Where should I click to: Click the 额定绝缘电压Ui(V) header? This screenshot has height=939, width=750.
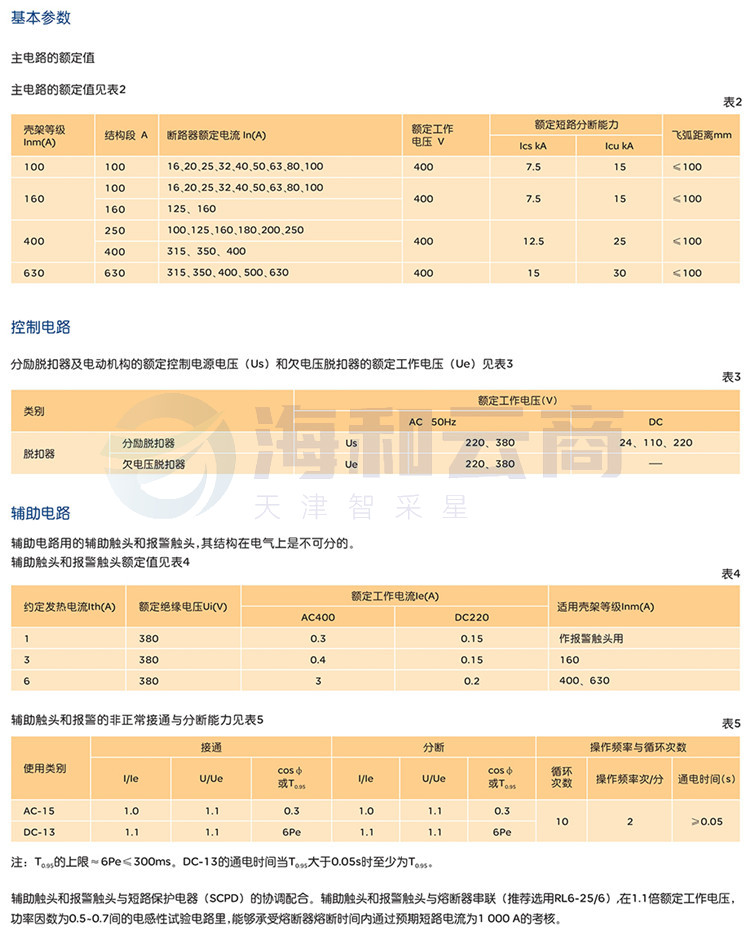click(183, 607)
